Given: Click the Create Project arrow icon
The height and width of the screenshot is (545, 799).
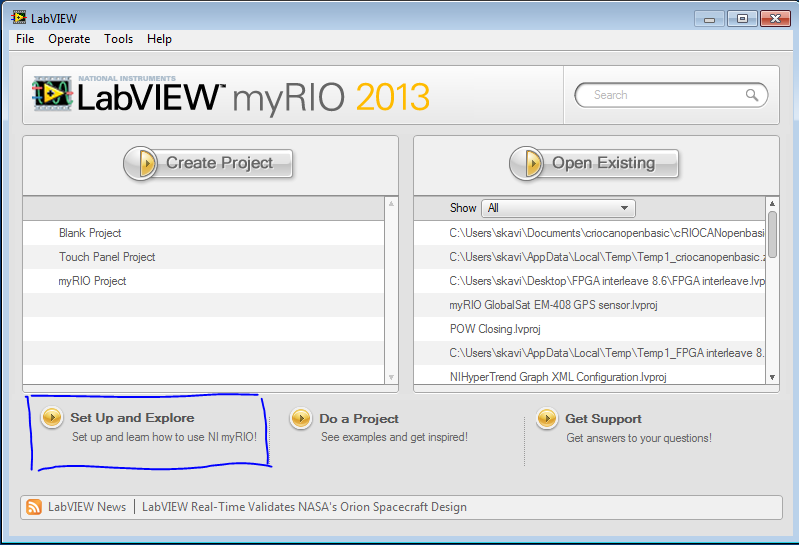Looking at the screenshot, I should tap(141, 164).
